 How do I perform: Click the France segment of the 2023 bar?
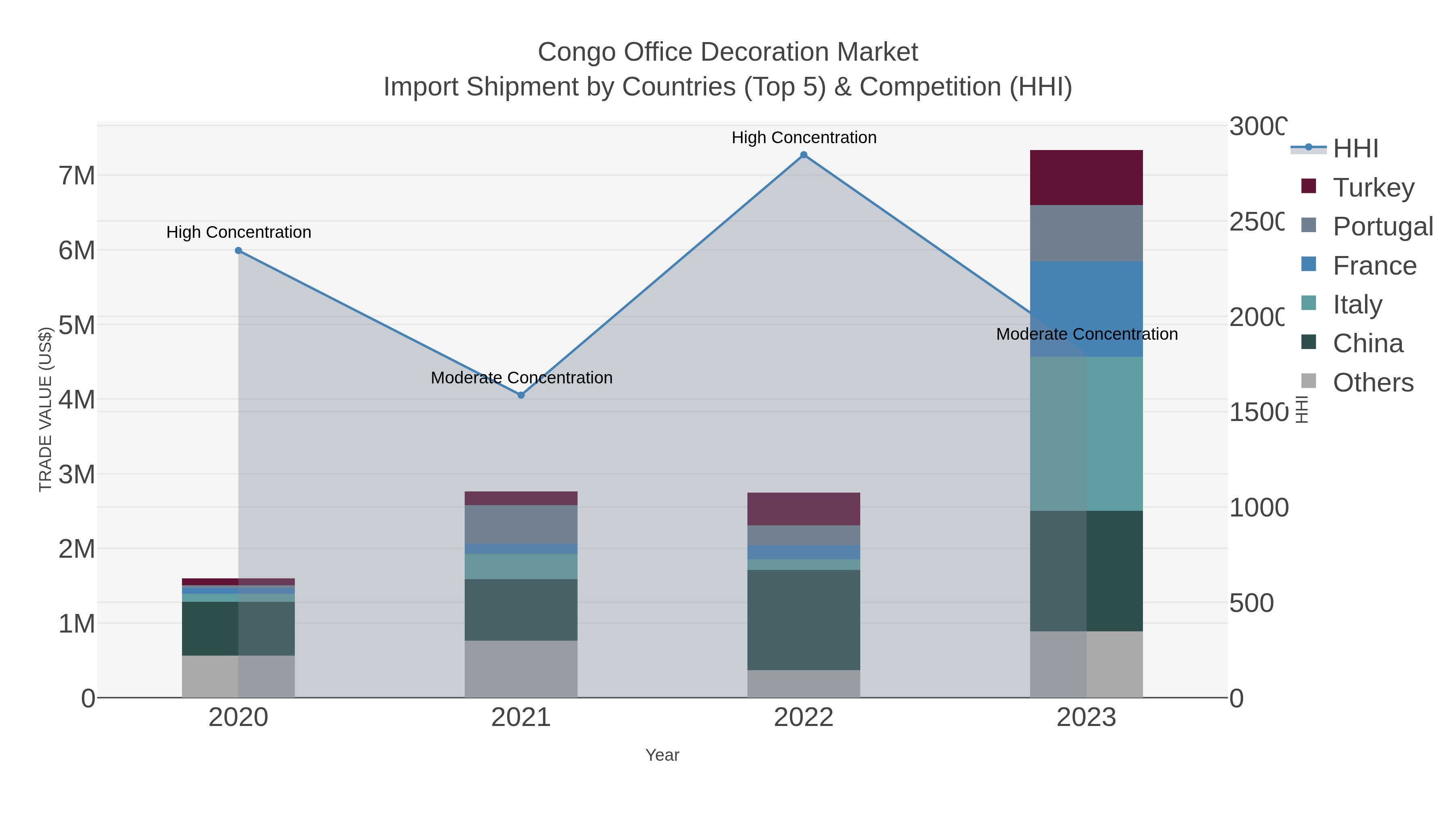click(1086, 309)
